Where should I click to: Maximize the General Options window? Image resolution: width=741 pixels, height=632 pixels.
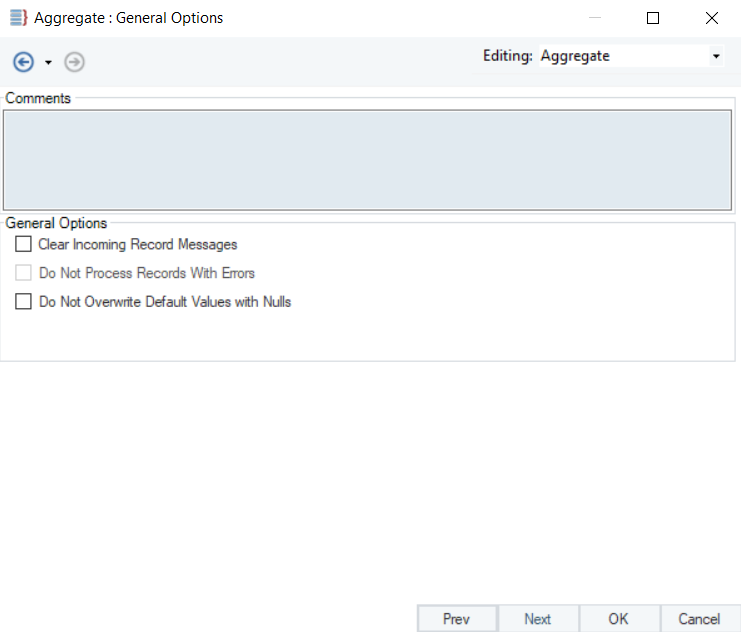[x=653, y=18]
